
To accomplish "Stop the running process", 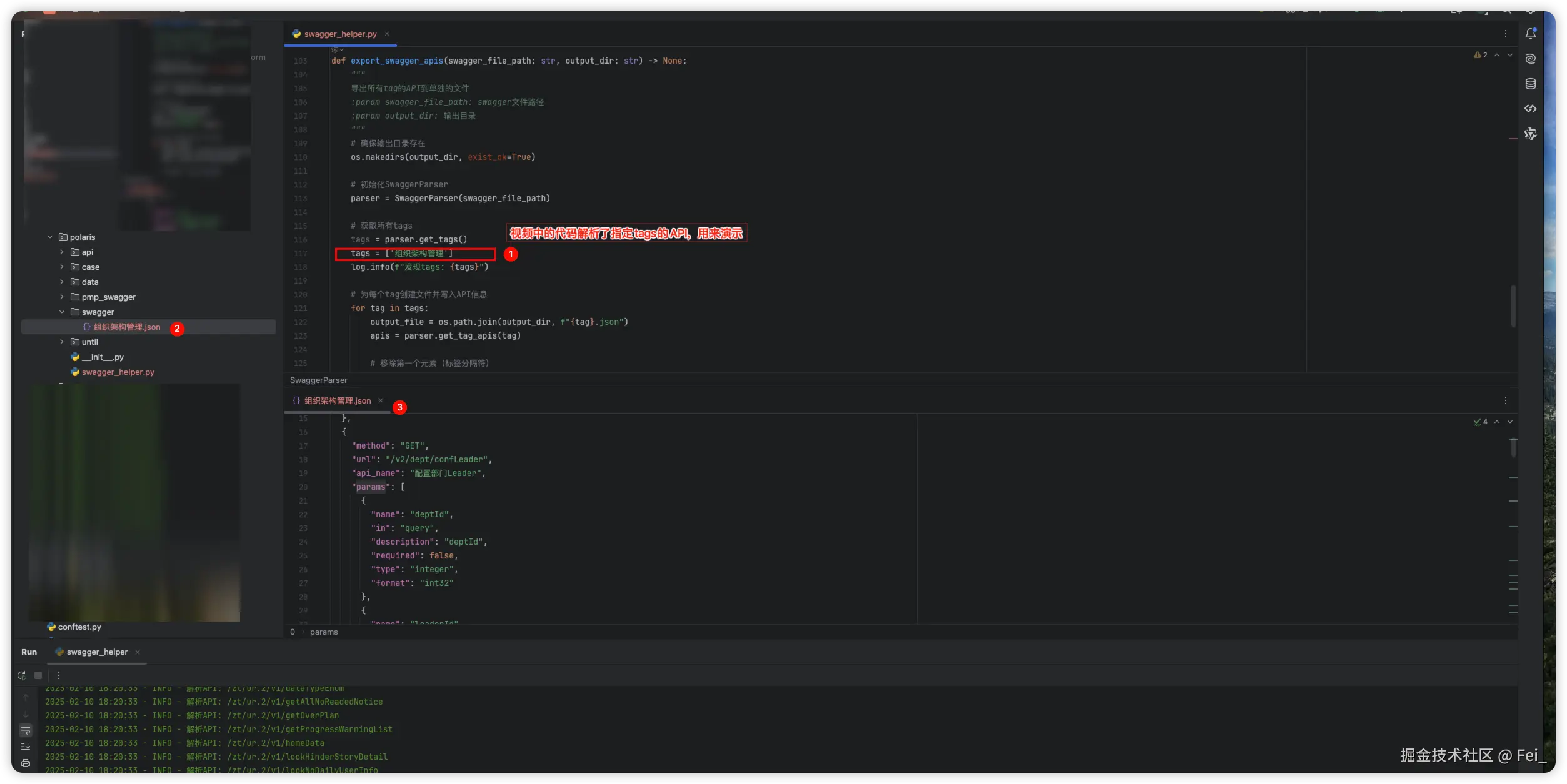I will [38, 675].
